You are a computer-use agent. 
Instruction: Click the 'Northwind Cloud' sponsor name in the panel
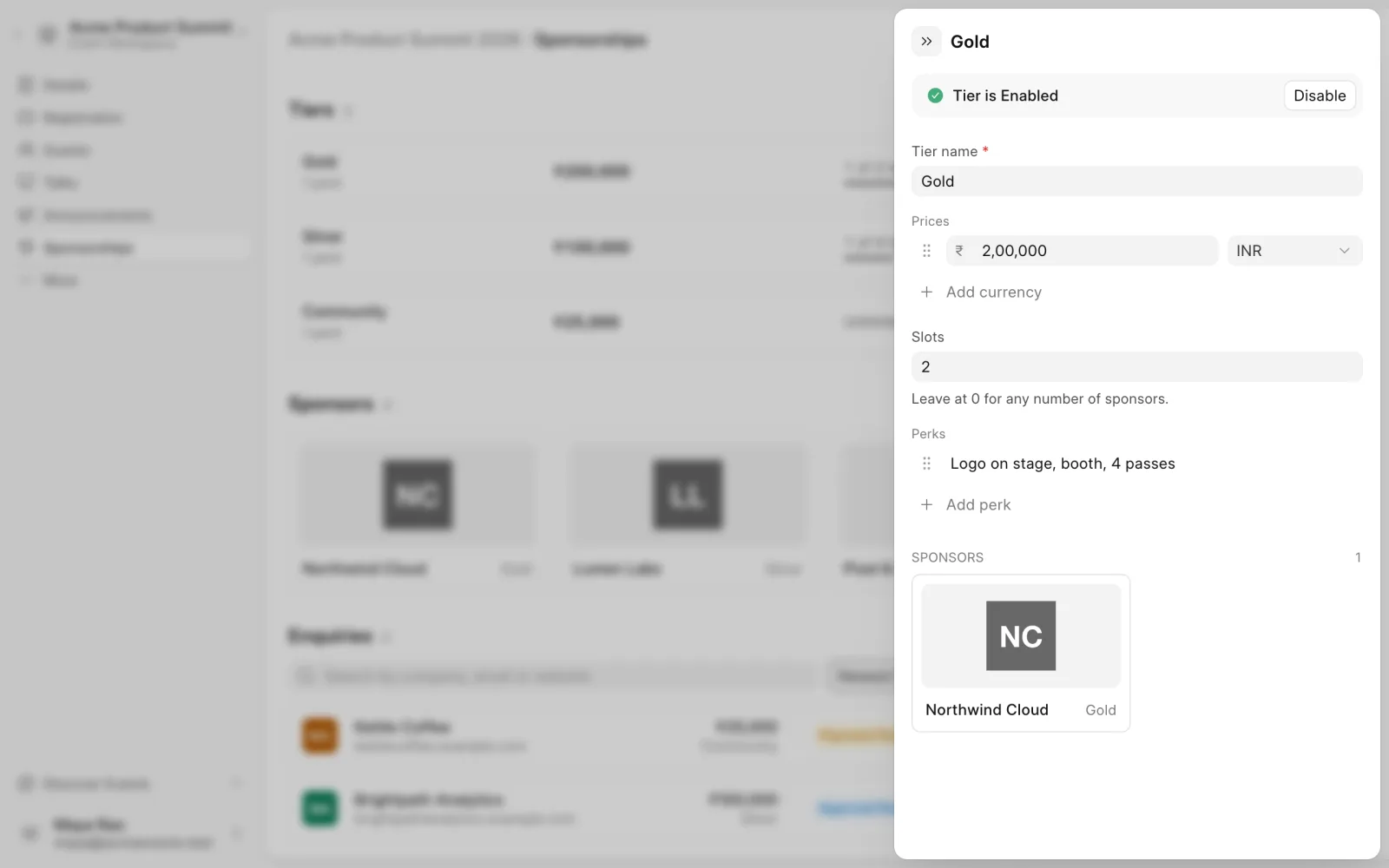tap(987, 710)
